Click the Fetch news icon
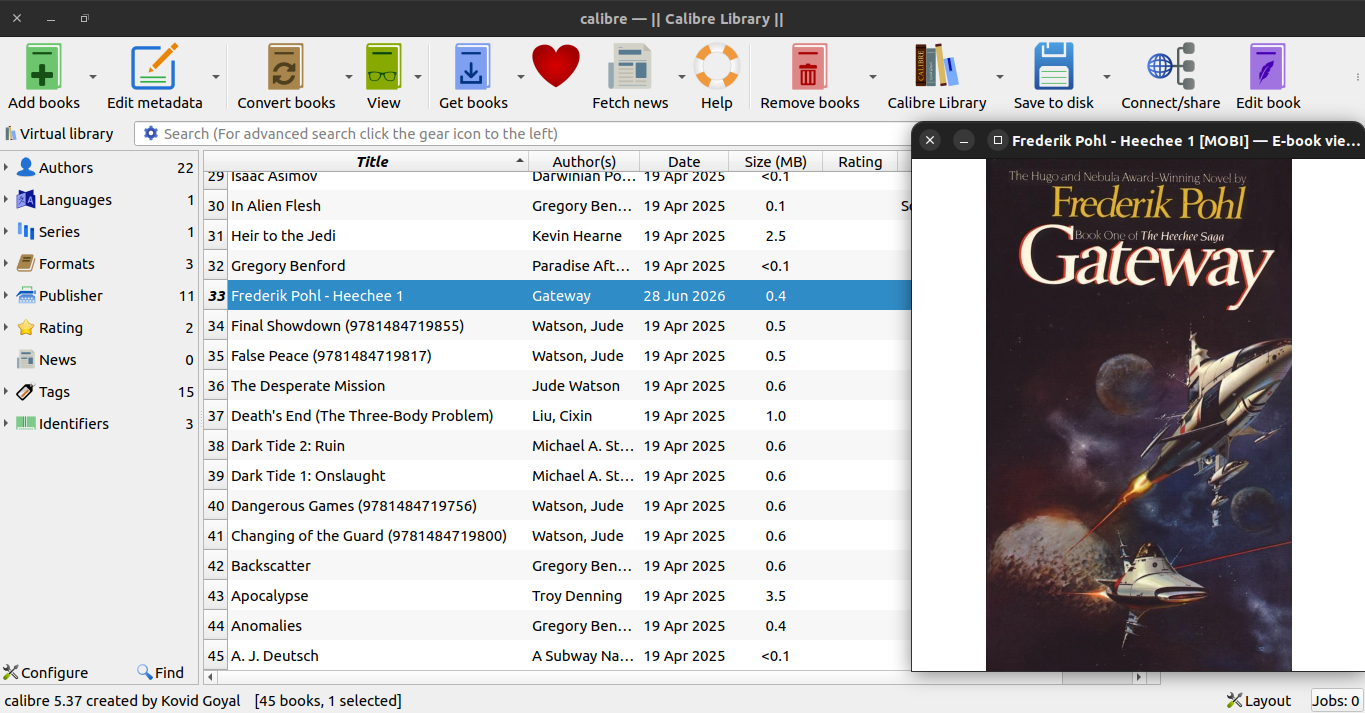This screenshot has height=713, width=1365. (630, 67)
